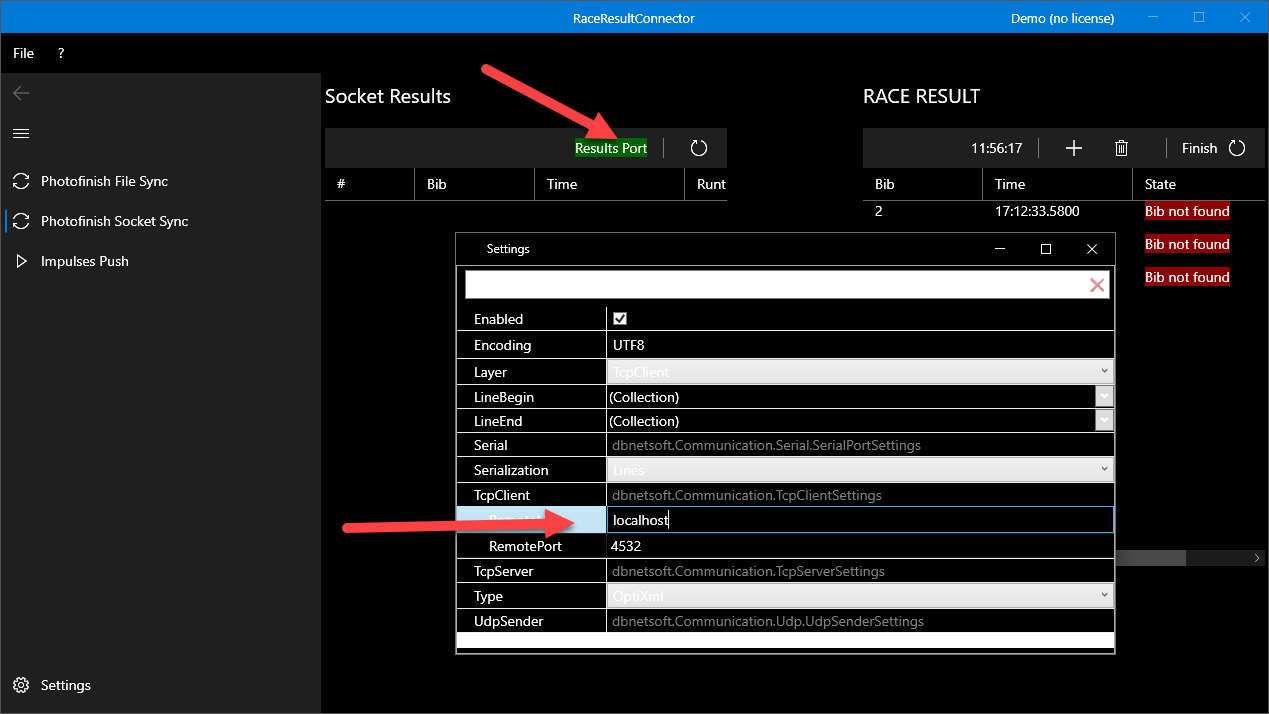Open the File menu

click(23, 53)
